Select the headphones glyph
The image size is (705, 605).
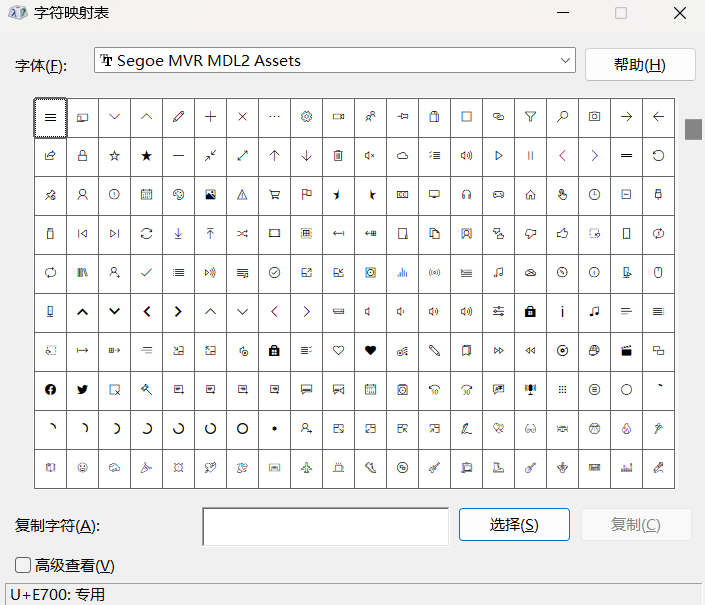[467, 195]
